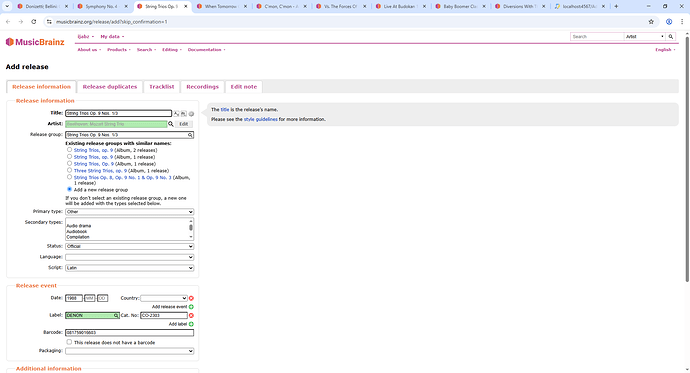Click green plus icon beside Add label
690x373 pixels.
pos(191,324)
